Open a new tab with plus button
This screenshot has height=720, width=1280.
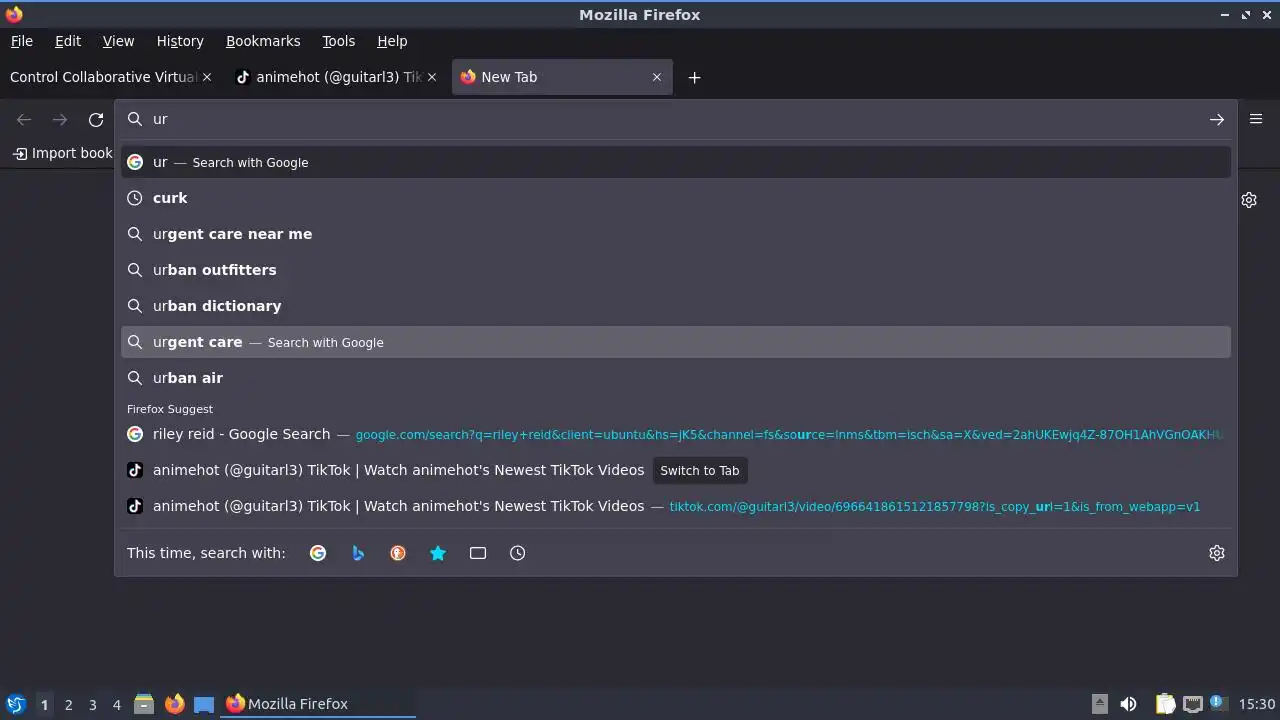[694, 77]
